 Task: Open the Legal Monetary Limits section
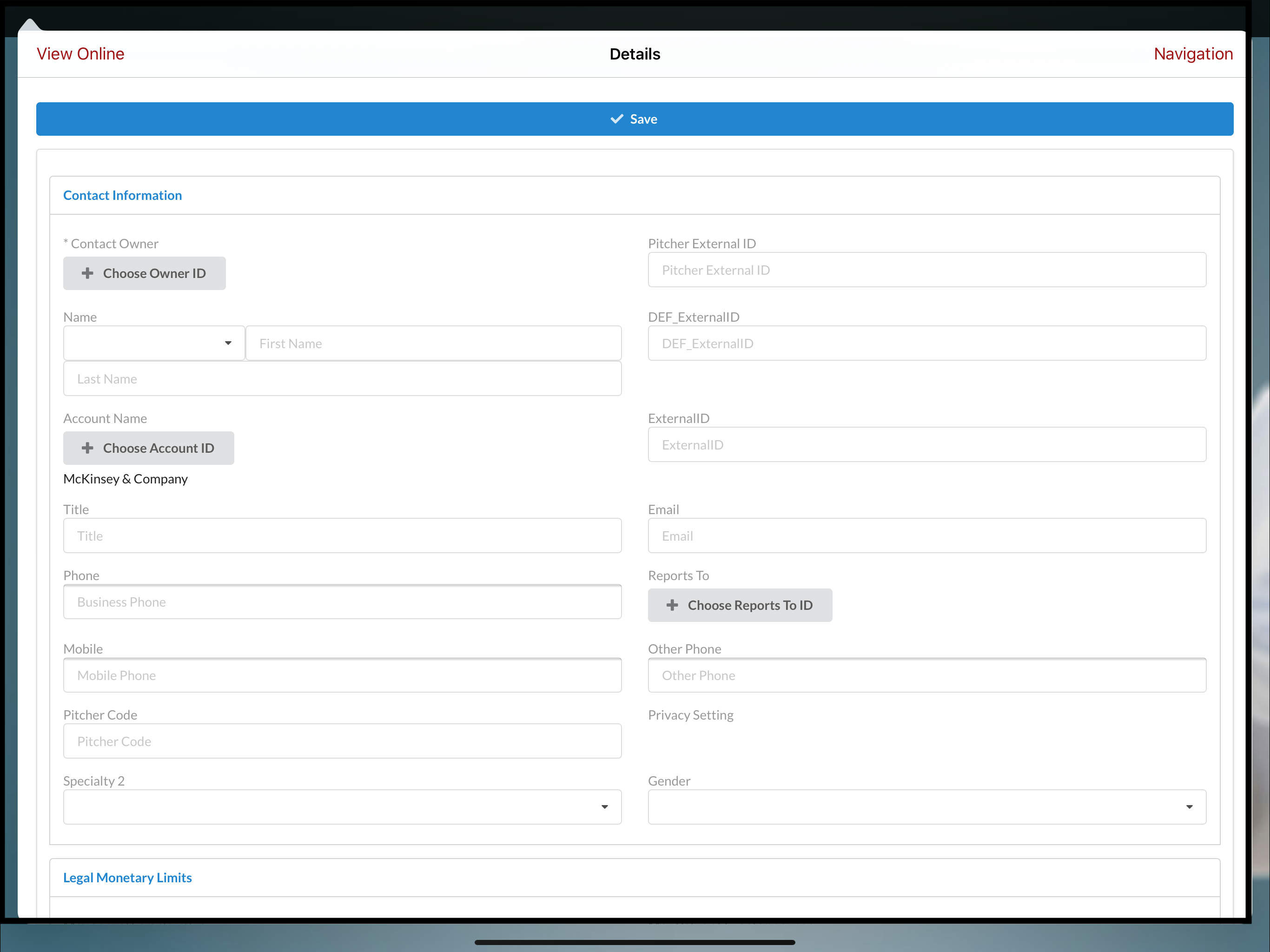pos(127,877)
